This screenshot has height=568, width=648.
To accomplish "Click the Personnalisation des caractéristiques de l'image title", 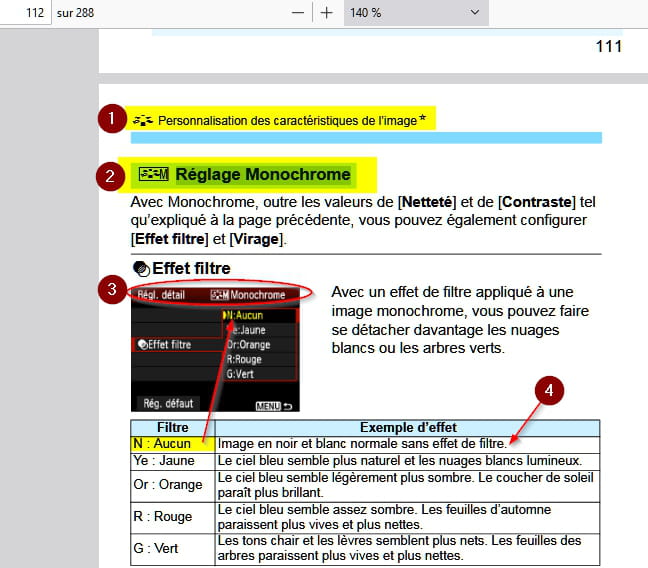I will [287, 120].
